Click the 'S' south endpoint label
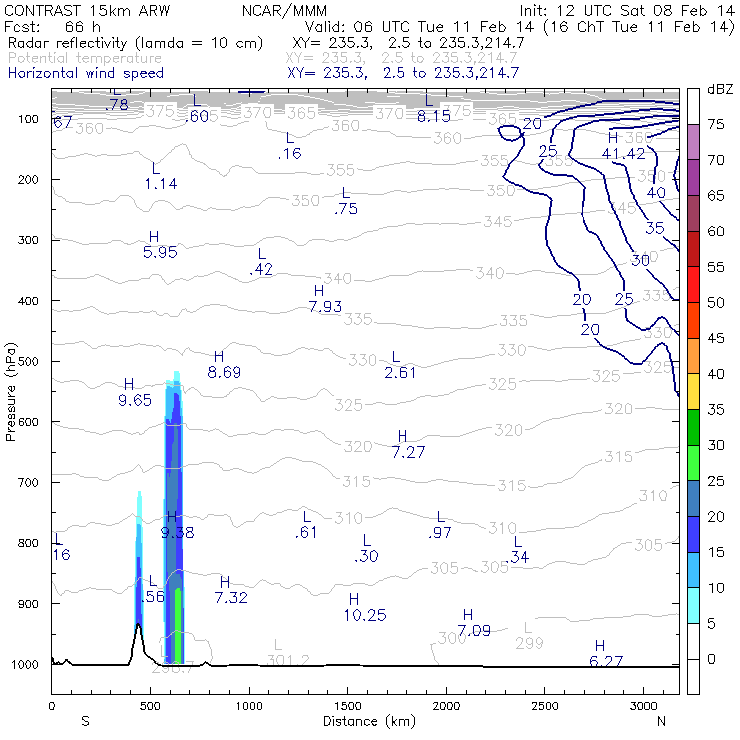Image resolution: width=740 pixels, height=740 pixels. (x=85, y=721)
